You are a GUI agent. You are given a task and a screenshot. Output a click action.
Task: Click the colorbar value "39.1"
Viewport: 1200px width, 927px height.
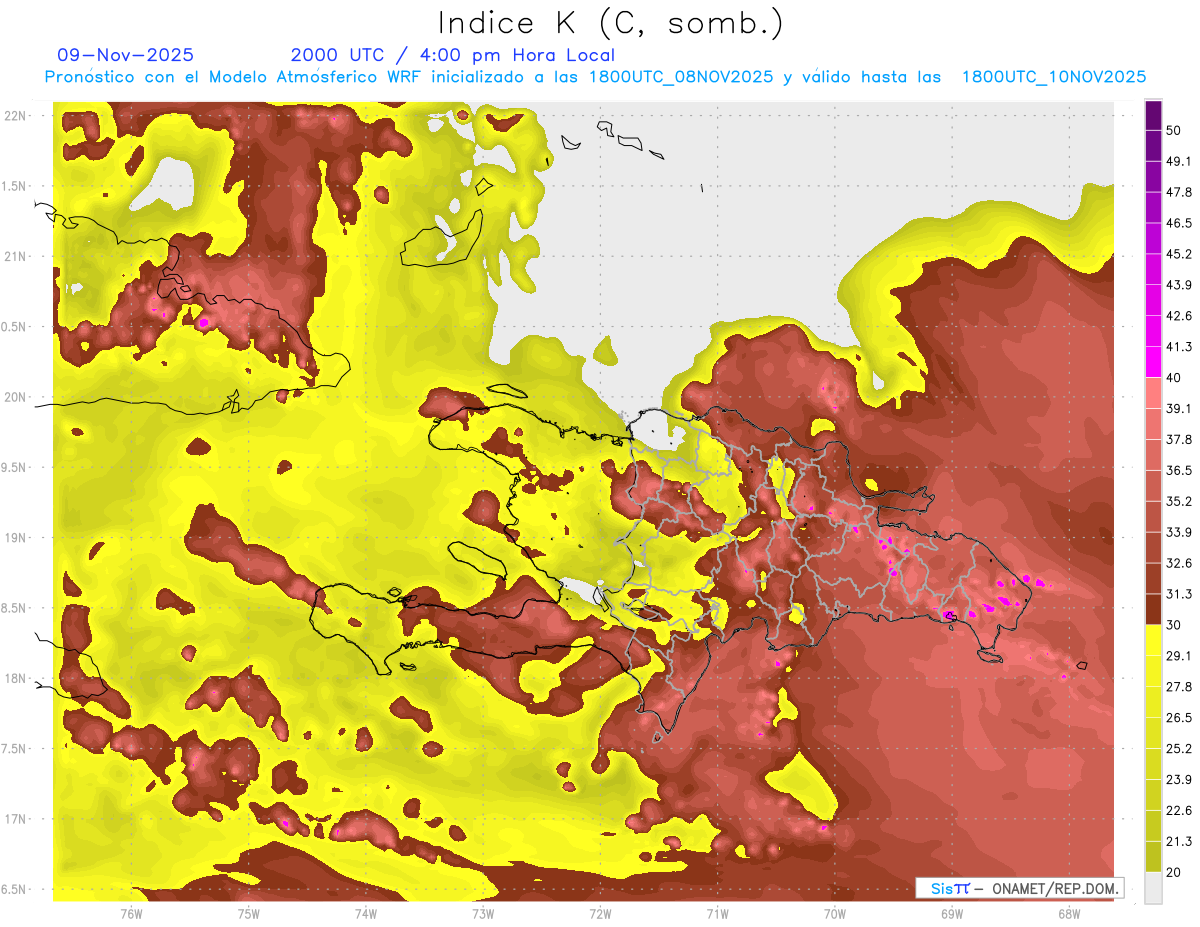tap(1179, 408)
